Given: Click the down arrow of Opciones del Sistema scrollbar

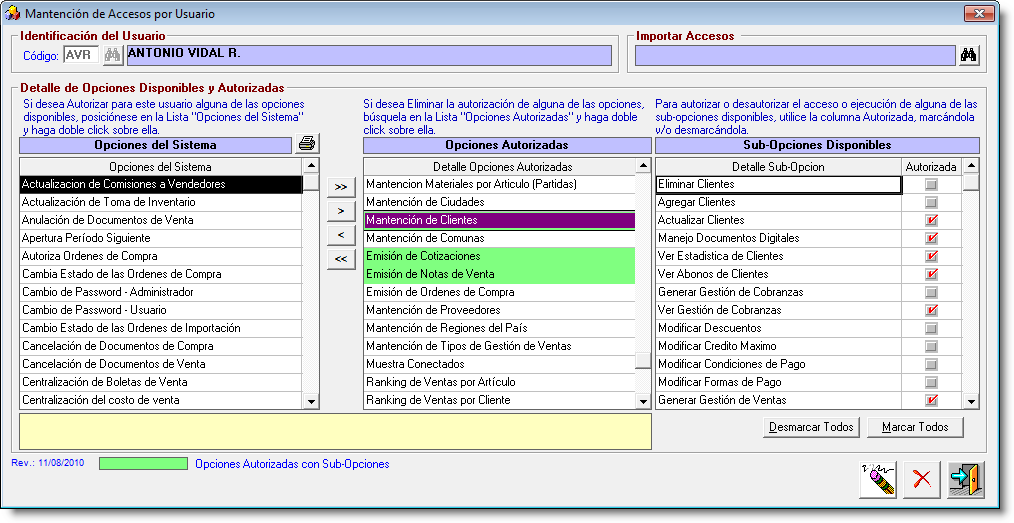Looking at the screenshot, I should click(311, 401).
